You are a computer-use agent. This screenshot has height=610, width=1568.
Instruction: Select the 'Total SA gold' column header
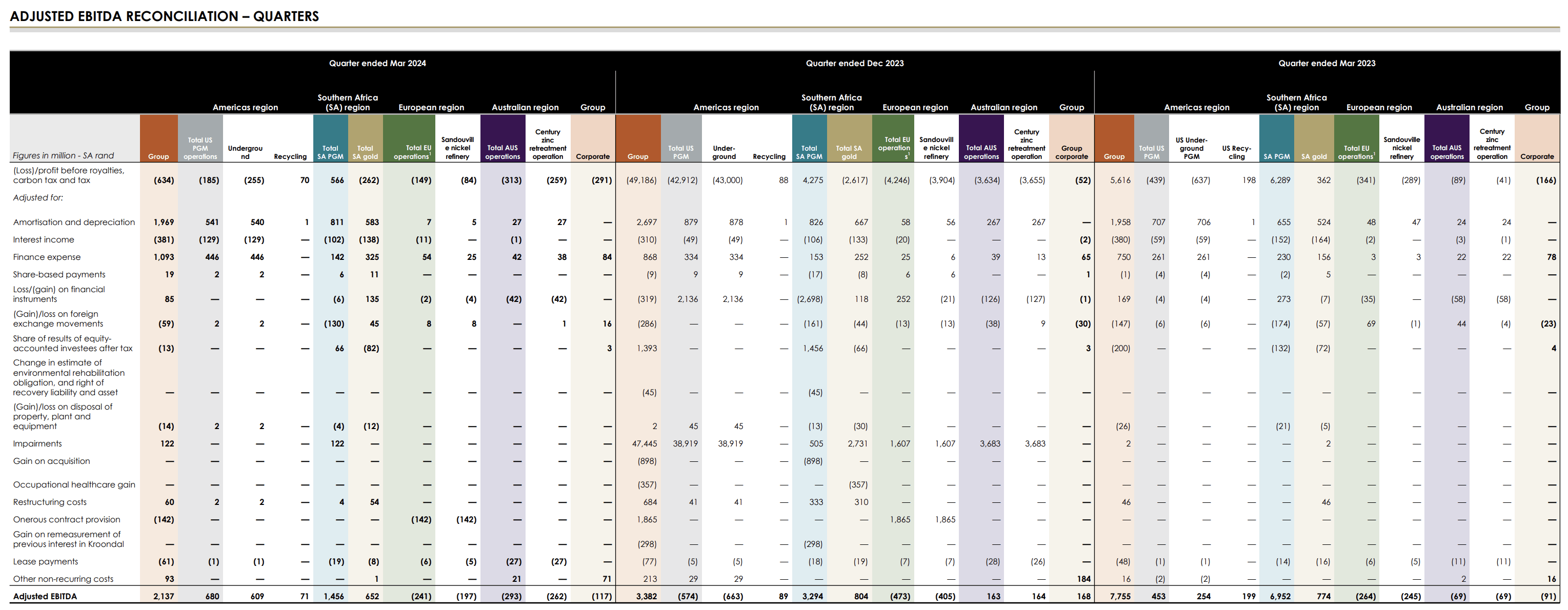pos(365,152)
